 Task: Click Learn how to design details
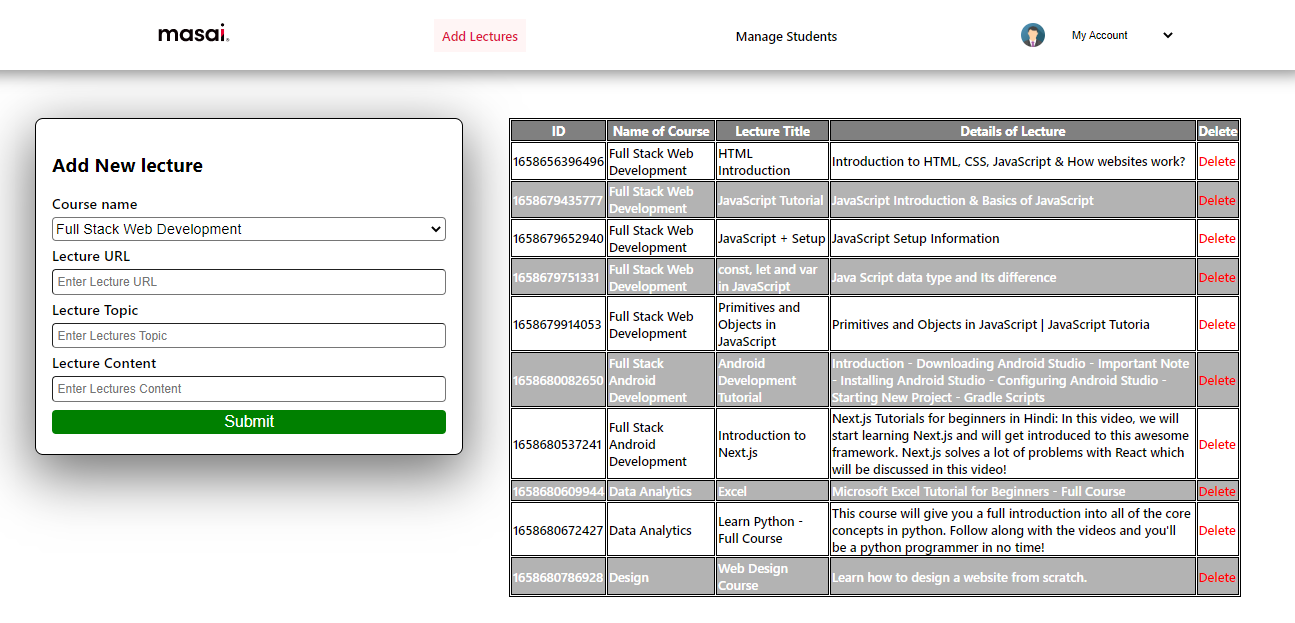click(1013, 578)
